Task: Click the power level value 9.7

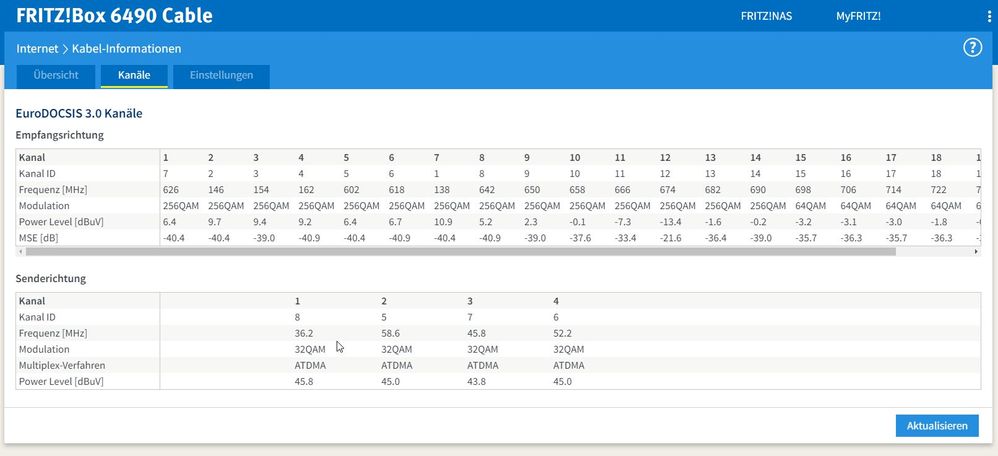Action: coord(214,222)
